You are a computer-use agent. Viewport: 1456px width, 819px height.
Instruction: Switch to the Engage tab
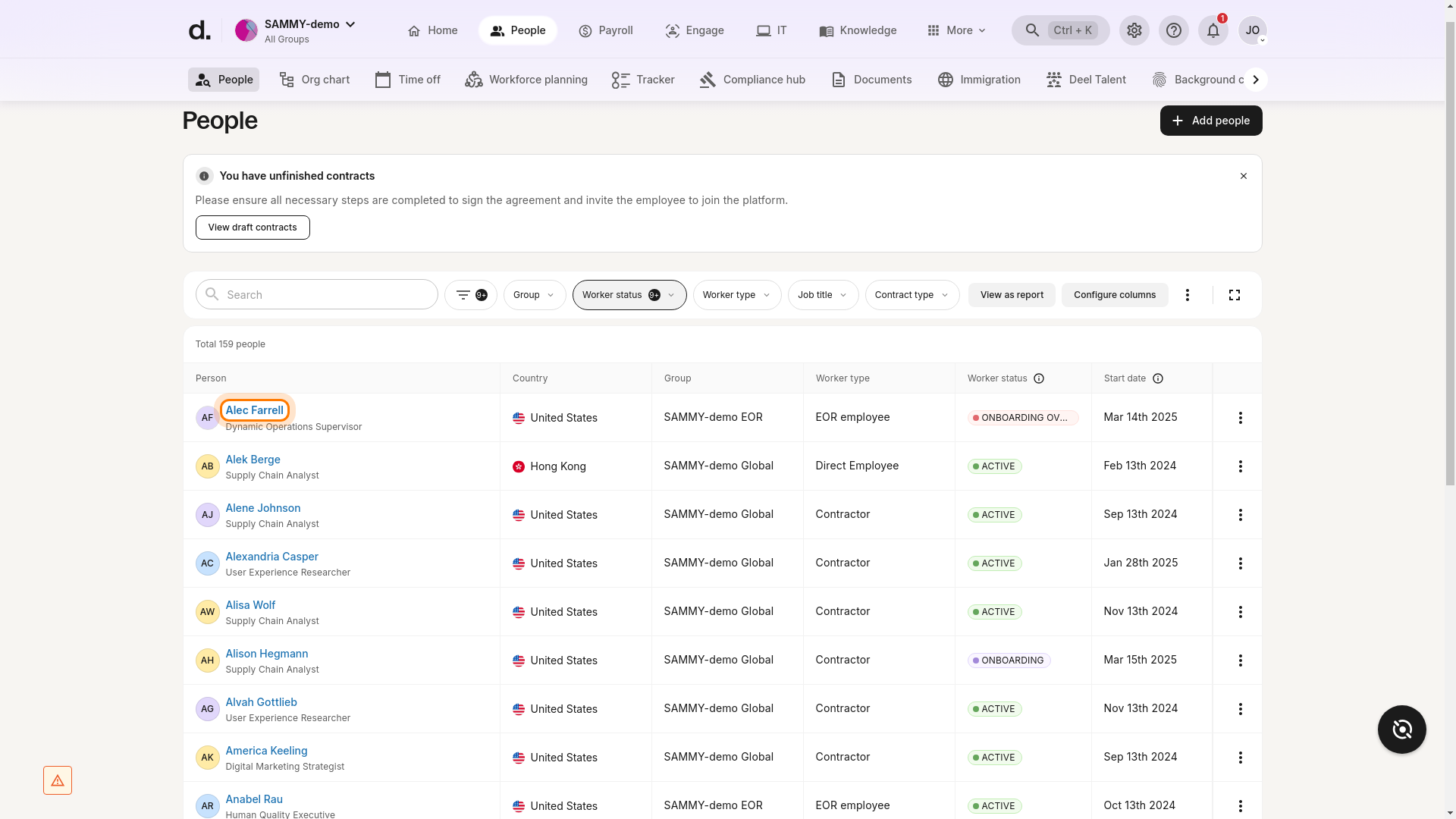point(694,30)
